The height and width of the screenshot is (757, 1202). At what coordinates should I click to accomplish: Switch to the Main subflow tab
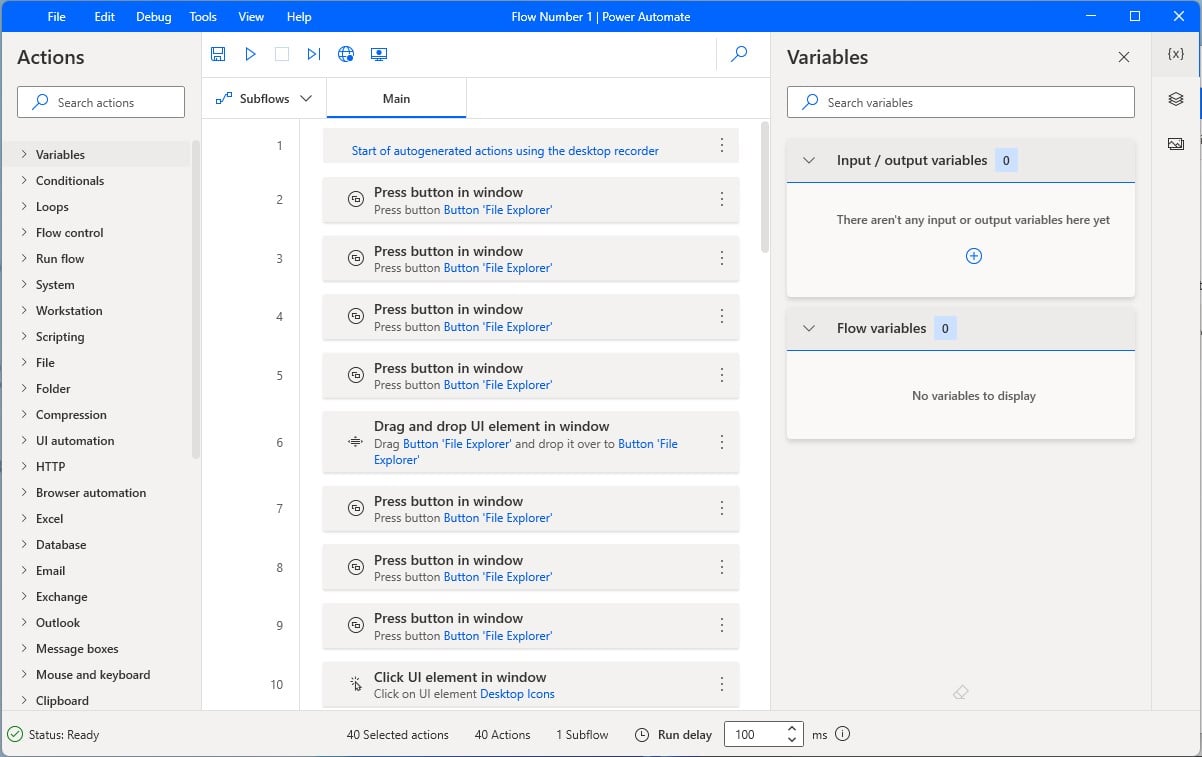tap(396, 98)
